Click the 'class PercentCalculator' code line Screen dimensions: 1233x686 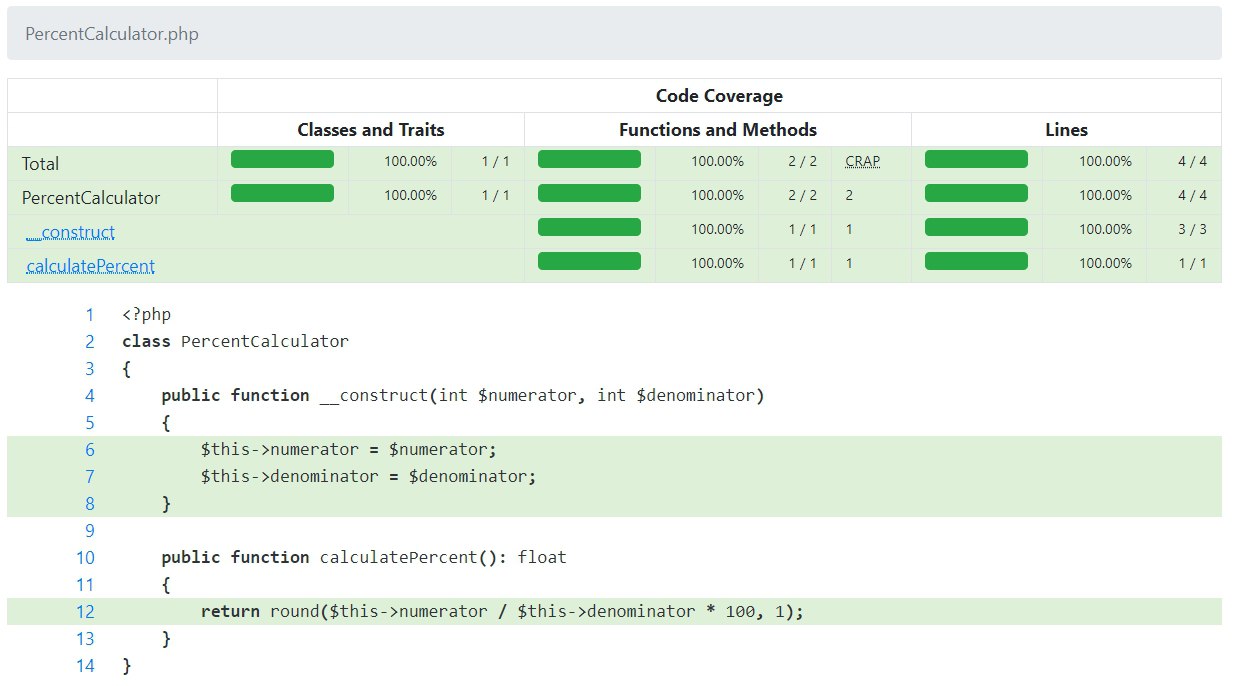235,341
